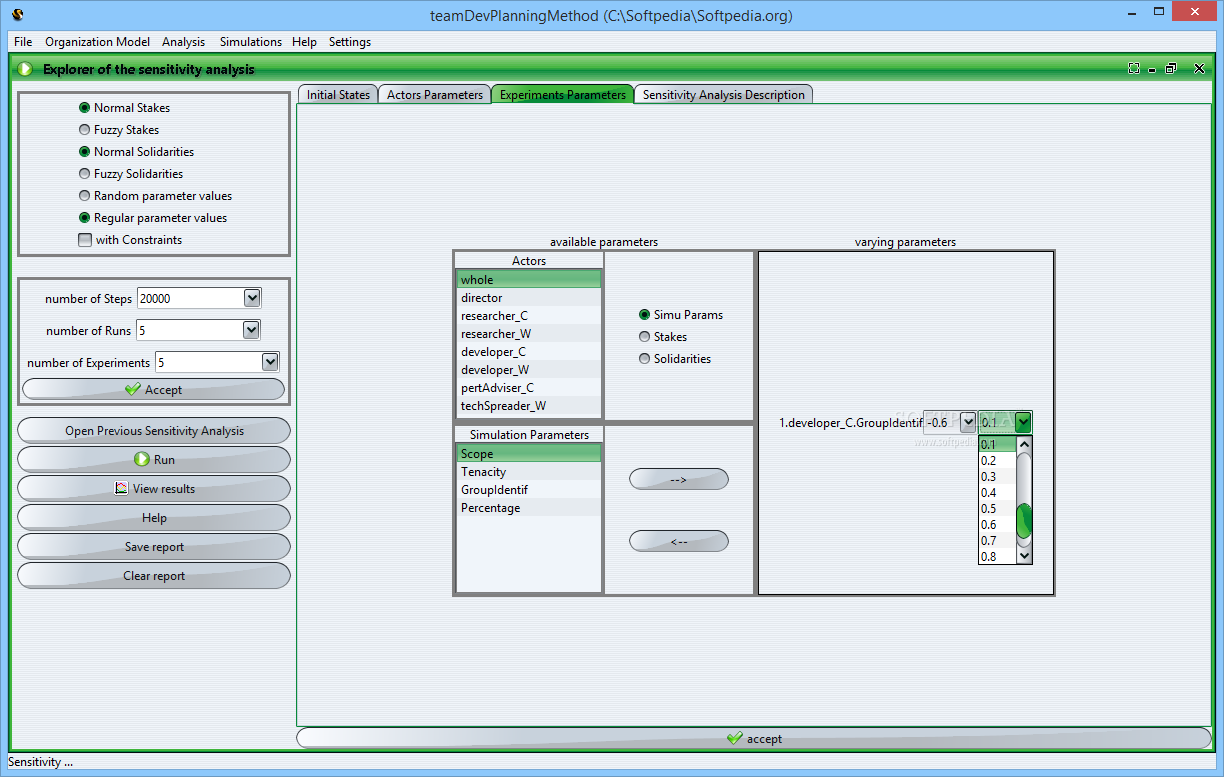1224x777 pixels.
Task: Switch to the Actors Parameters tab
Action: tap(434, 95)
